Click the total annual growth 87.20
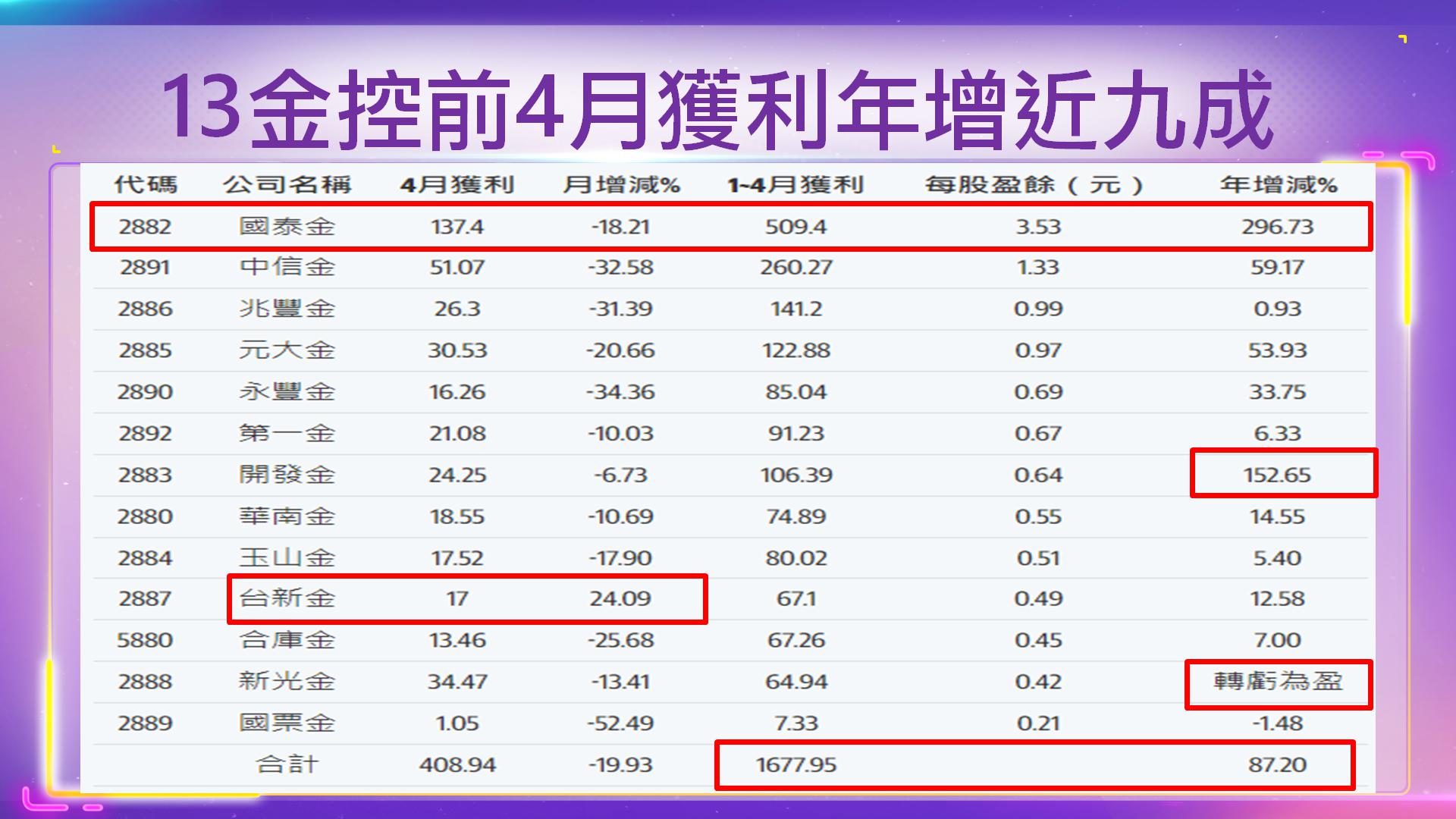 (1277, 764)
